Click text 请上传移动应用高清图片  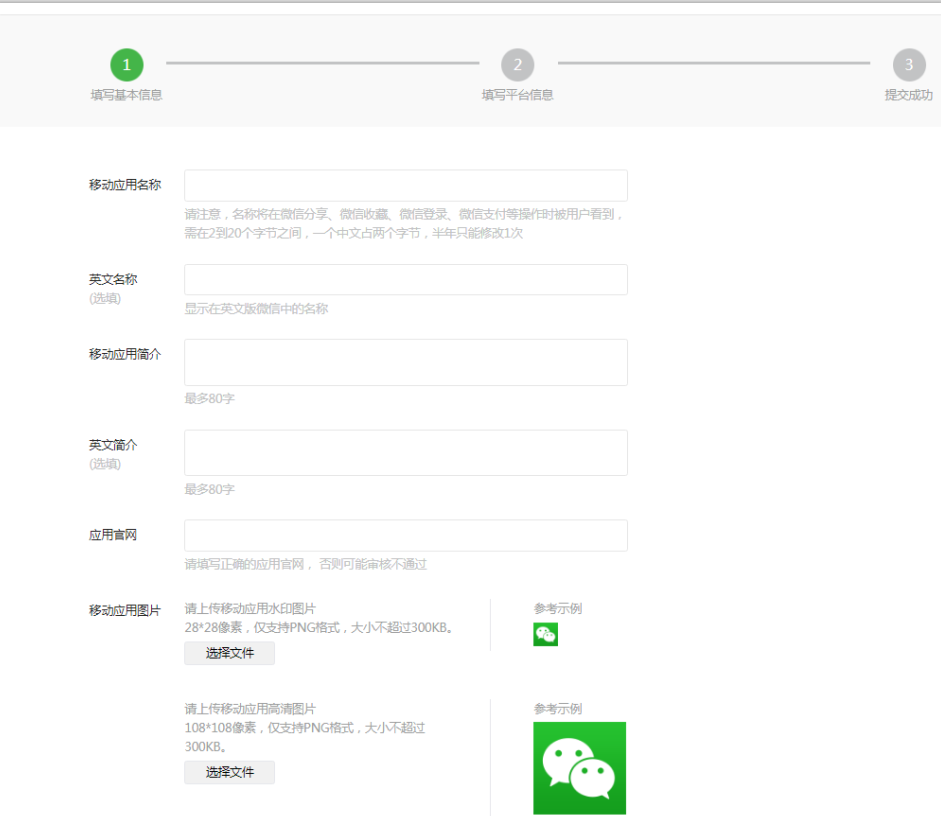pyautogui.click(x=250, y=709)
